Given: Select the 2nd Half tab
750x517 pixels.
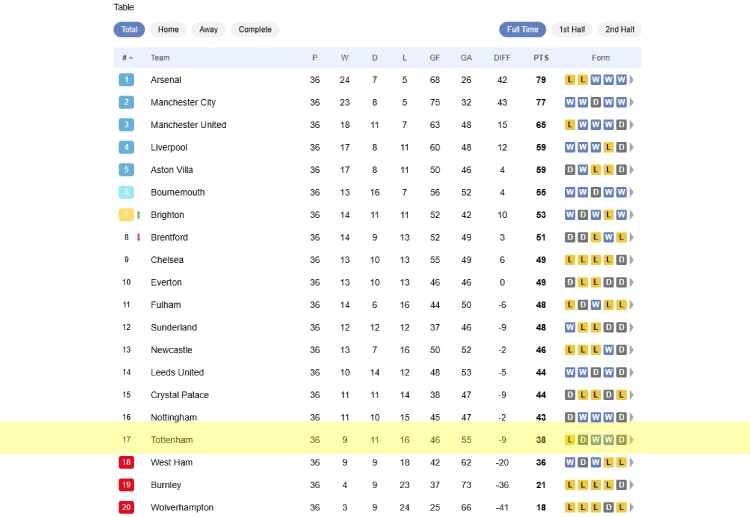Looking at the screenshot, I should 620,30.
